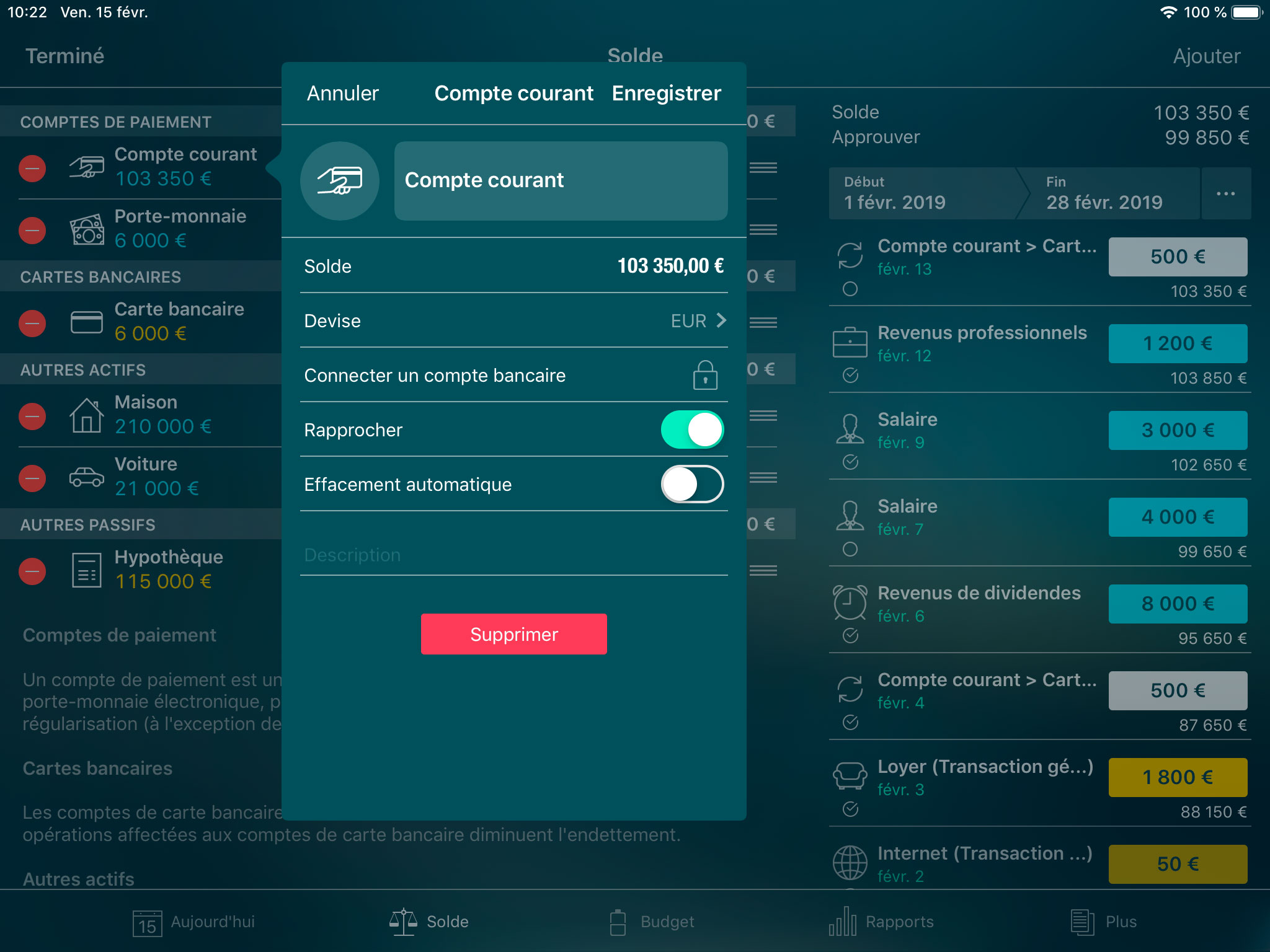1270x952 pixels.
Task: Open the date range options with the ellipsis button
Action: pos(1226,193)
